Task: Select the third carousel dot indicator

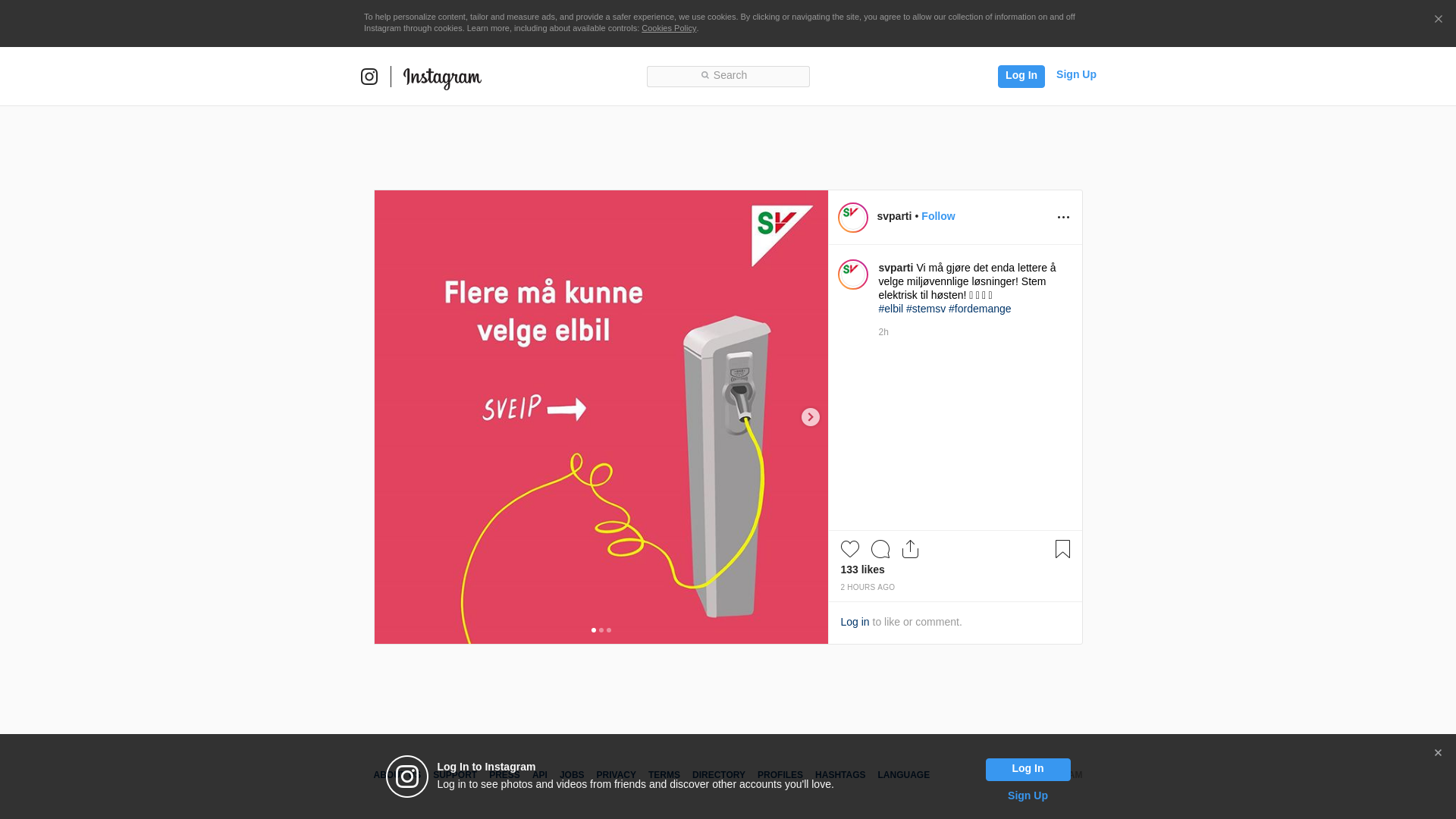Action: click(609, 630)
